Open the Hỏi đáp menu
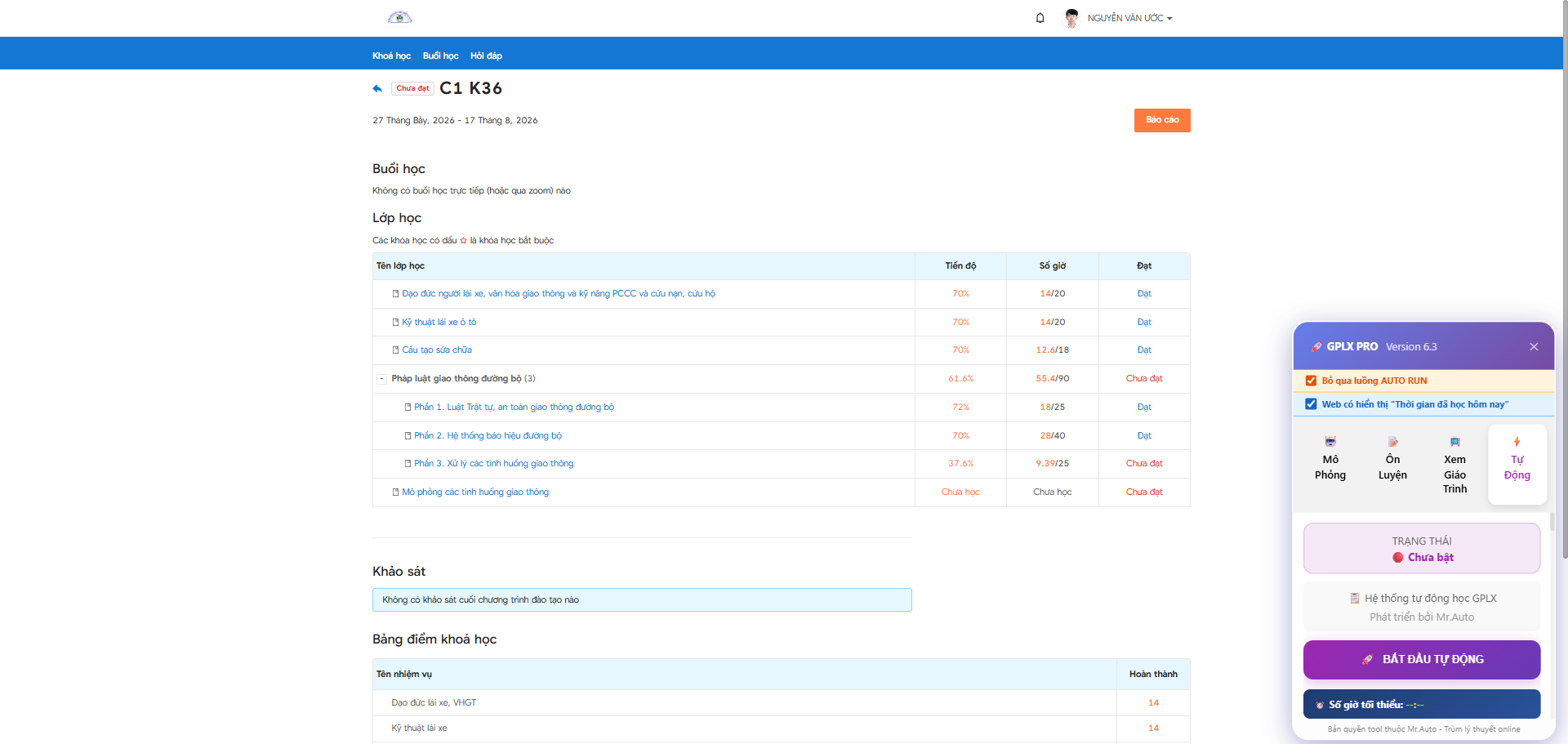This screenshot has height=744, width=1568. [x=486, y=56]
